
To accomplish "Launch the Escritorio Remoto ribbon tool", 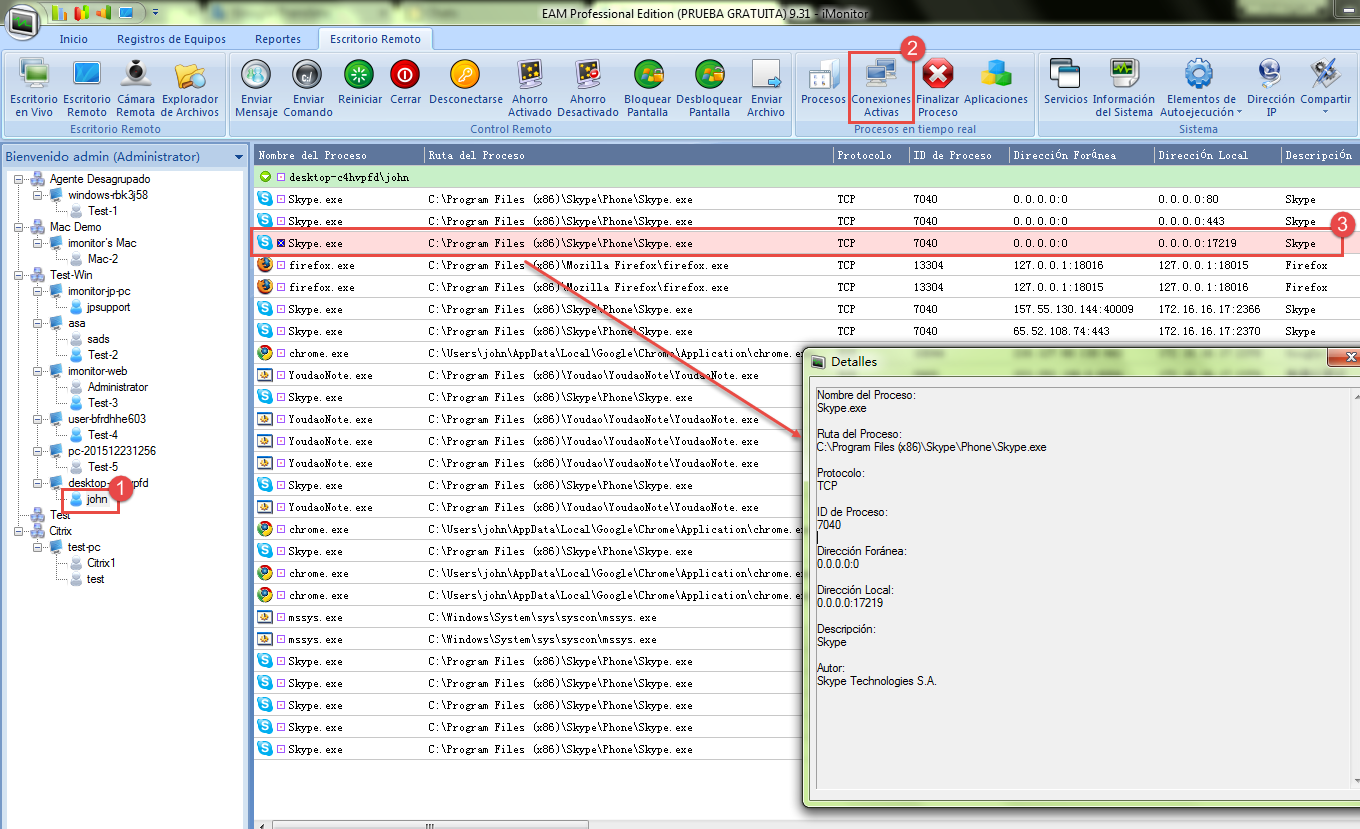I will (x=87, y=88).
